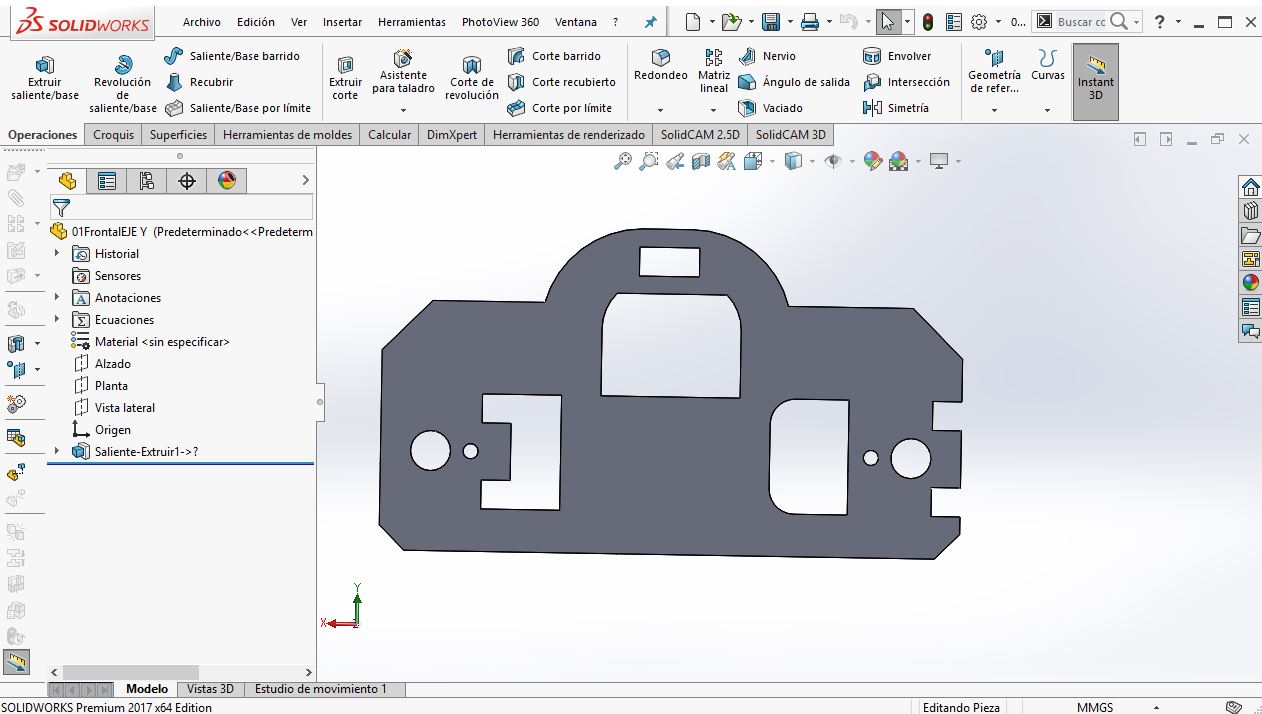Open the Herramientas menu

[412, 22]
